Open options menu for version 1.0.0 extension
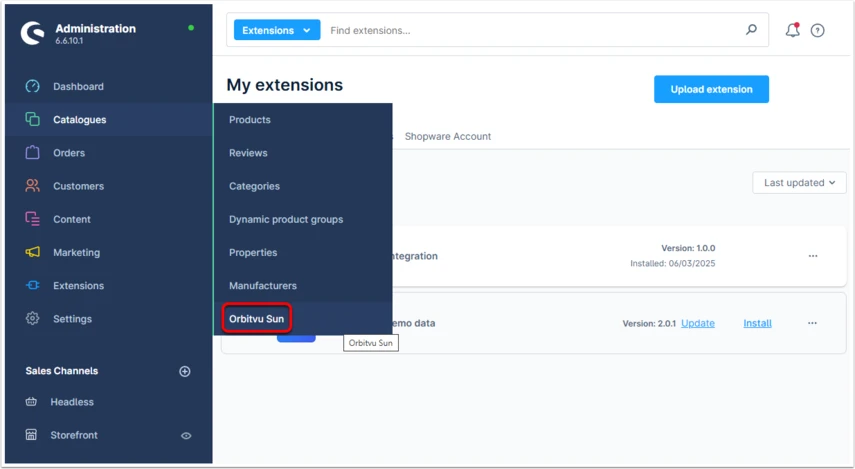This screenshot has width=855, height=469. pyautogui.click(x=813, y=256)
